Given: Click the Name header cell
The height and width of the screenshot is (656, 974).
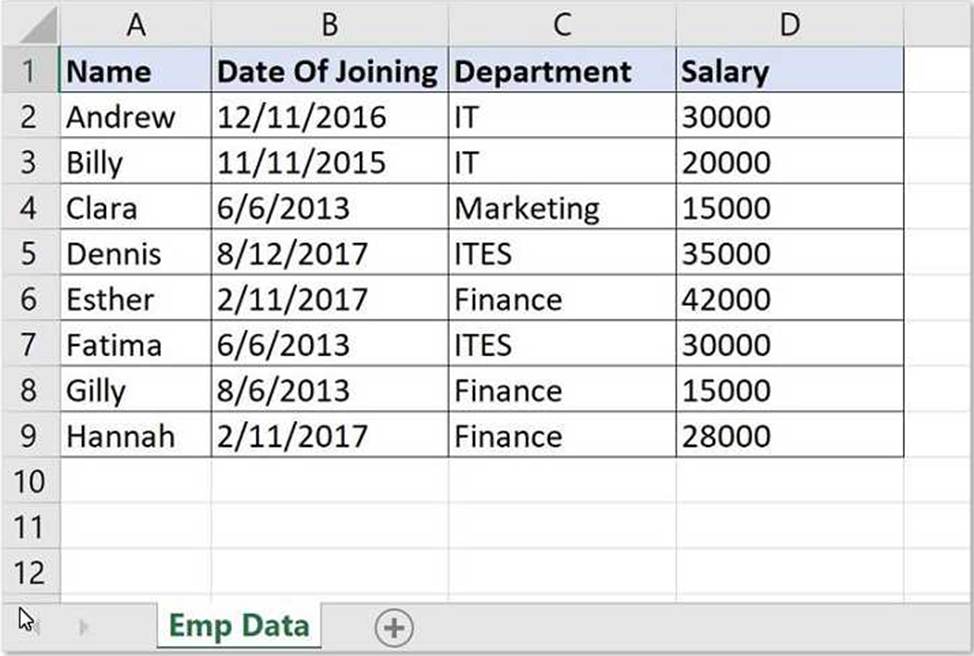Looking at the screenshot, I should coord(136,71).
